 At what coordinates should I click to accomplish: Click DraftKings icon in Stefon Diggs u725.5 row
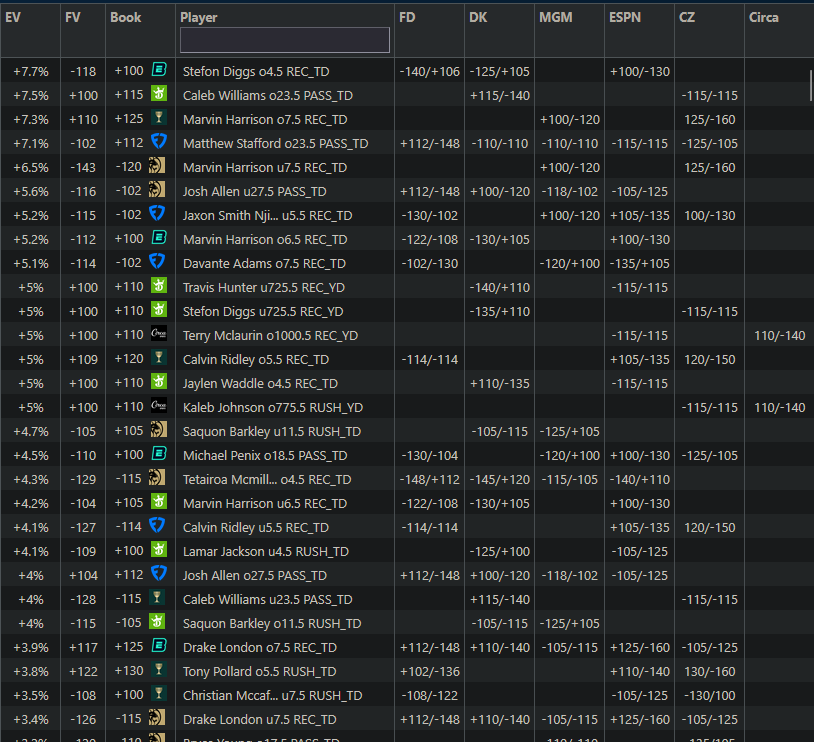click(x=159, y=309)
